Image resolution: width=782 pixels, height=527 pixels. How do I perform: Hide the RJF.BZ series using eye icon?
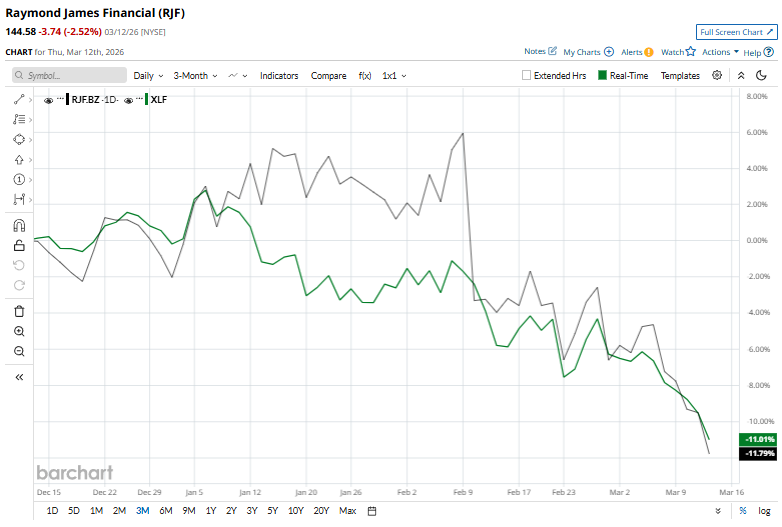(x=49, y=99)
